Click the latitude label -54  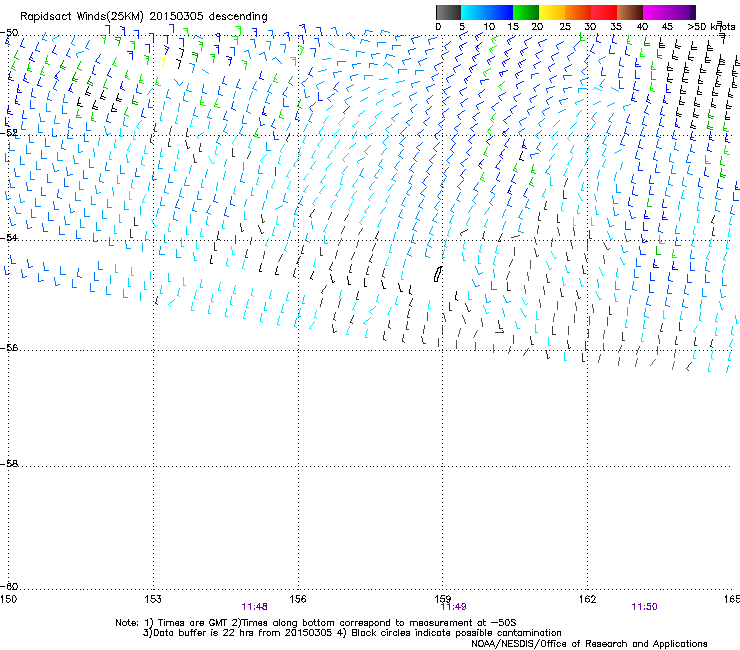point(9,238)
